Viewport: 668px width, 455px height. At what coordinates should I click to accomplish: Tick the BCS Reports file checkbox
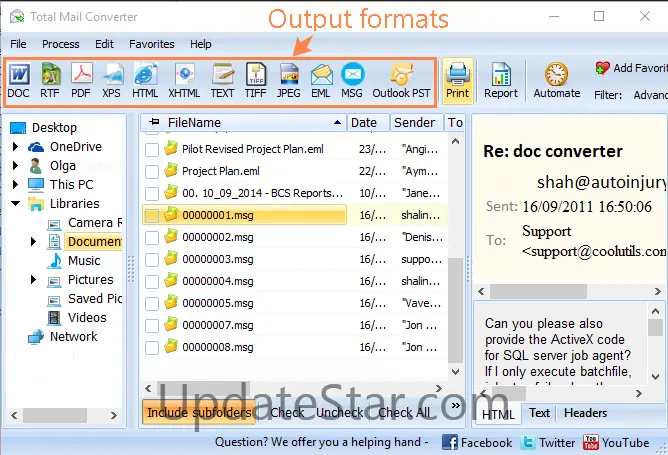click(152, 193)
